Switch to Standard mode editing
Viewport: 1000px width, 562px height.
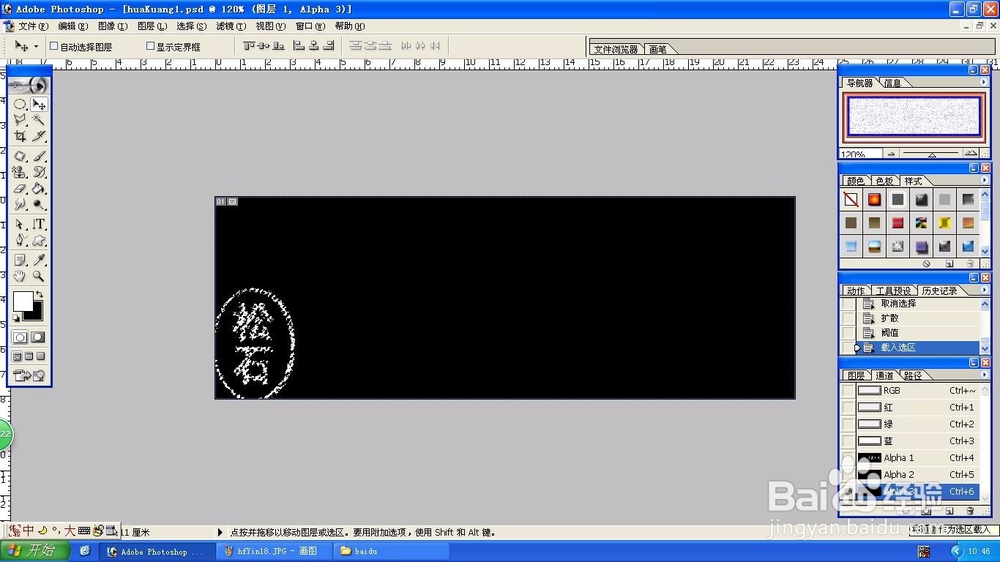20,337
